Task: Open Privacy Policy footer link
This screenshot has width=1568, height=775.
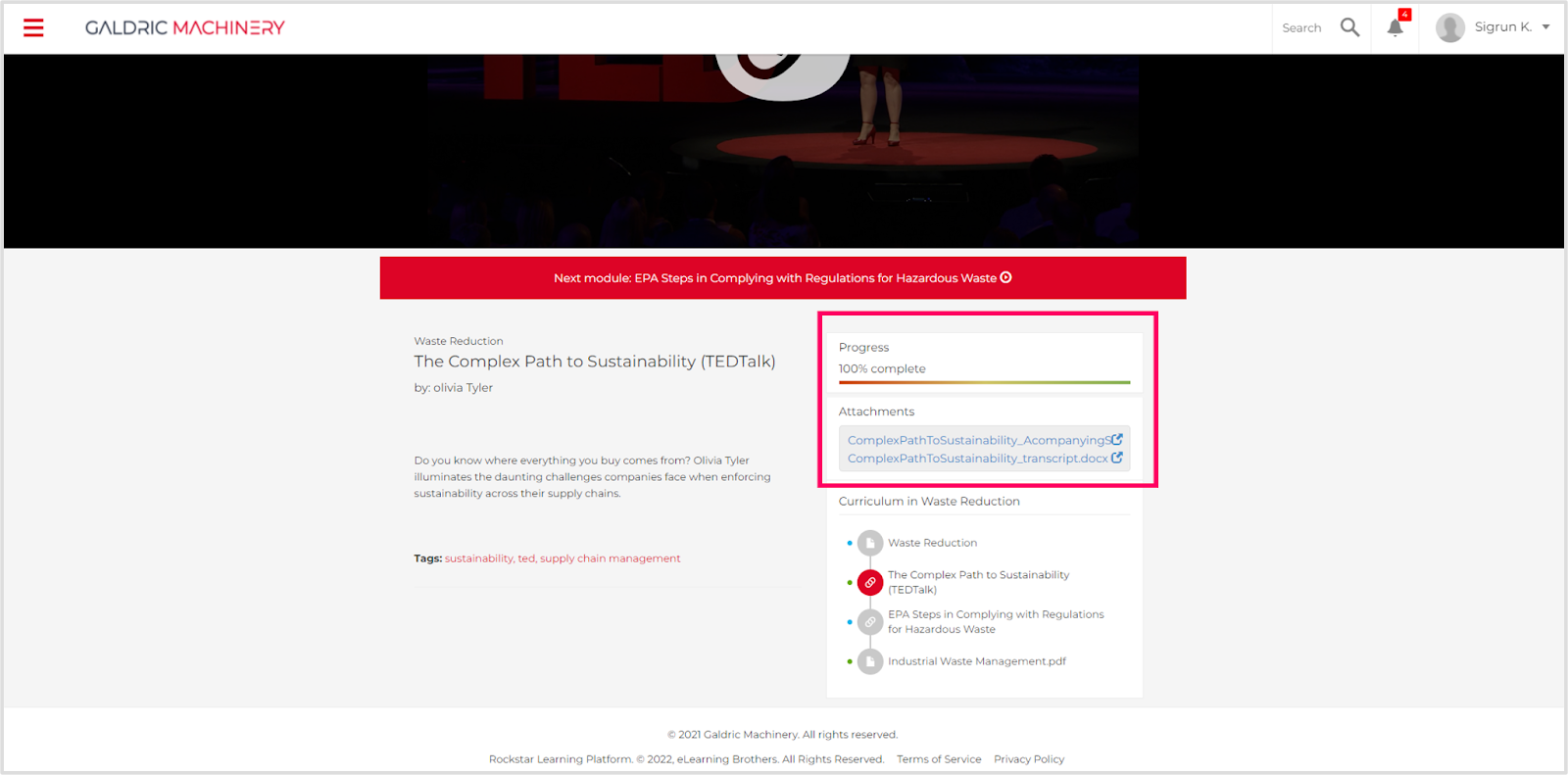Action: pyautogui.click(x=1029, y=759)
